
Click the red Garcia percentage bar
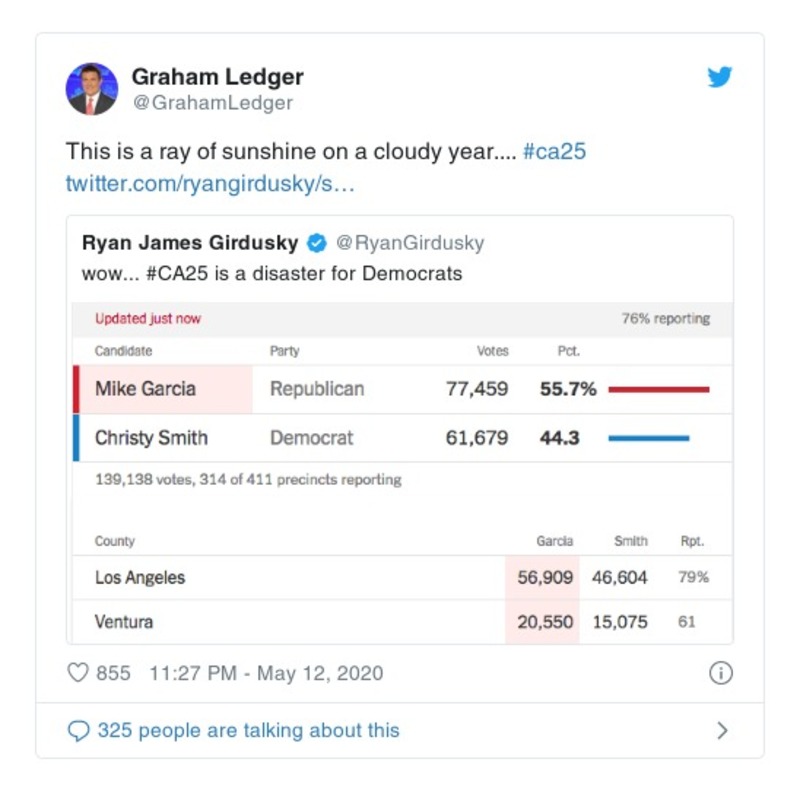[x=658, y=389]
